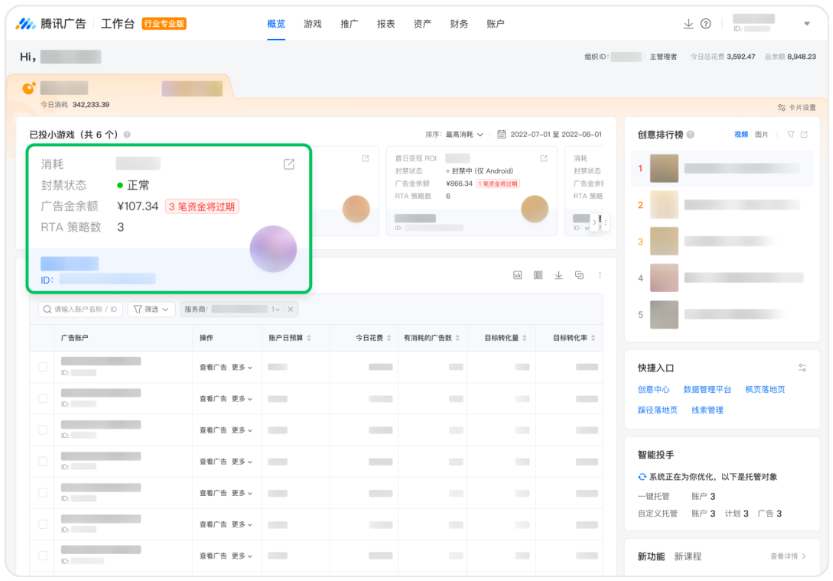Screen dimensions: 833x581
Task: Click the 3 笔资金将过期 red tag
Action: (x=202, y=207)
